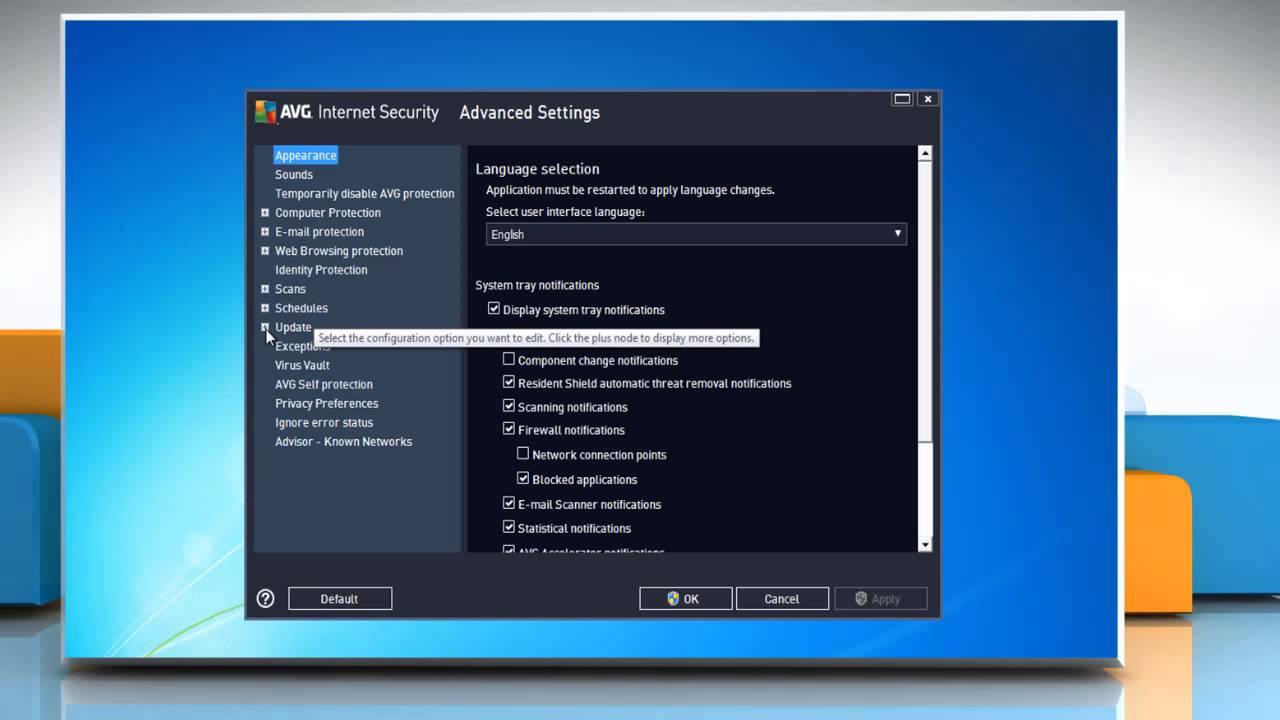The height and width of the screenshot is (720, 1280).
Task: Select Ignore error status item
Action: [x=324, y=422]
